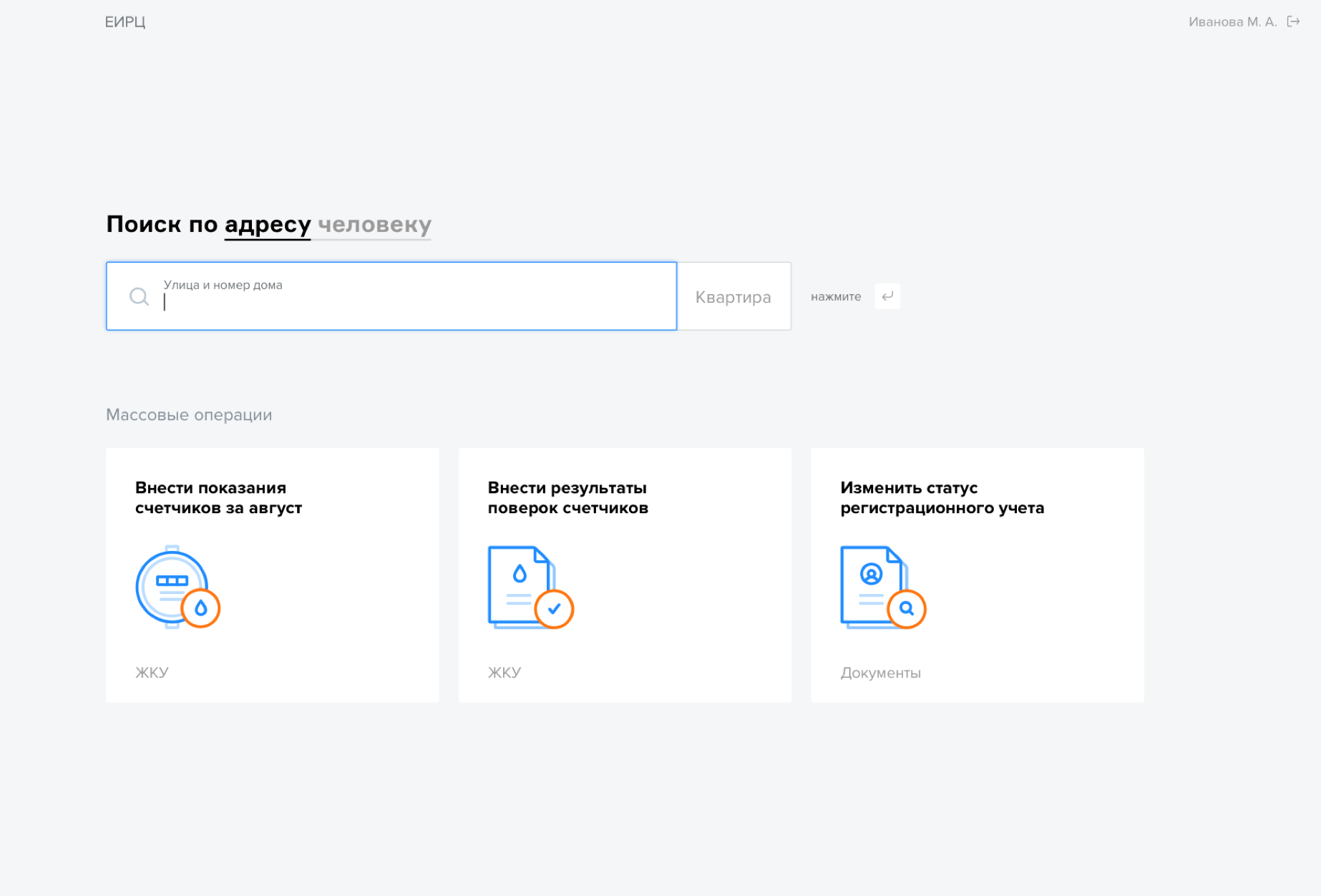Viewport: 1321px width, 896px height.
Task: Open the ЕИРЦ home logo
Action: (125, 22)
